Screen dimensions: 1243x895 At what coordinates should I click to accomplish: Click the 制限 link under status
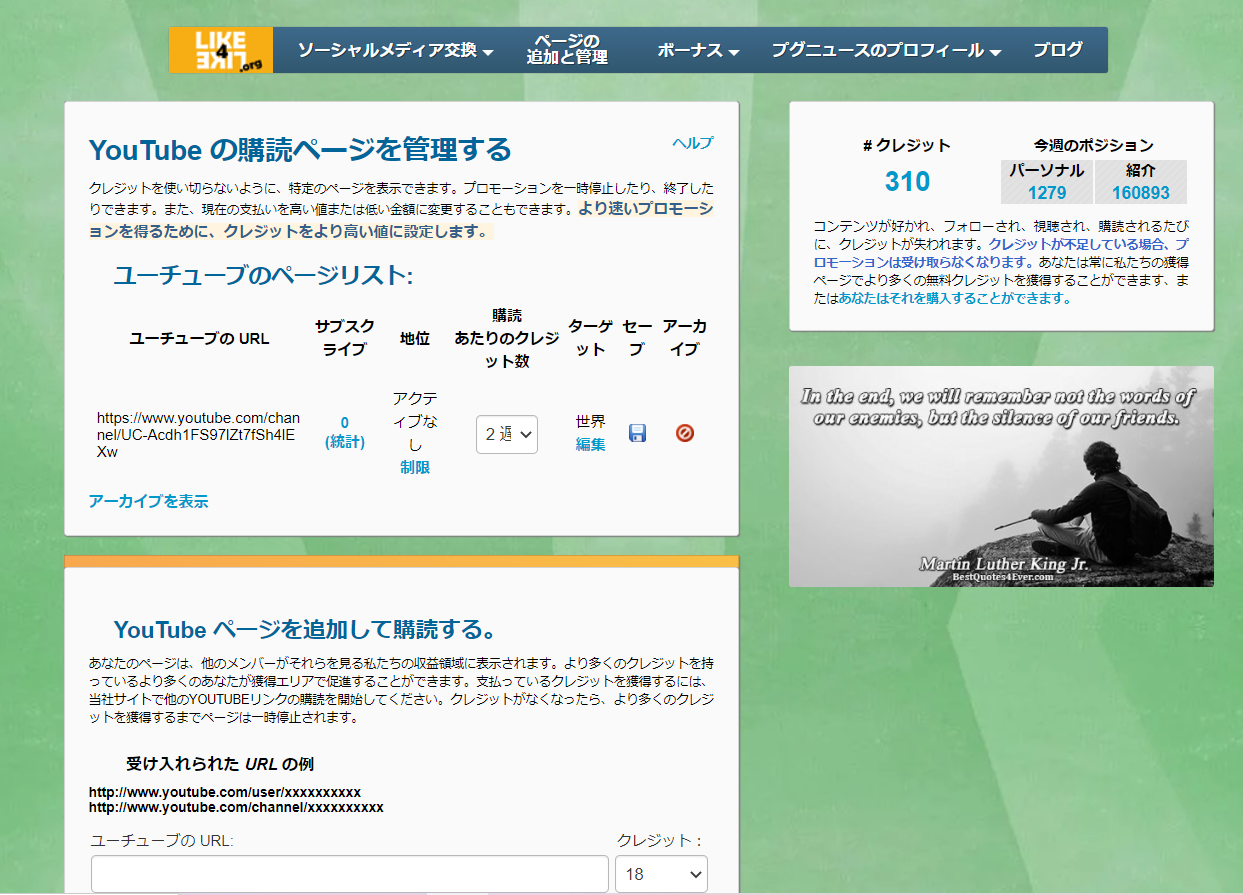[x=415, y=467]
